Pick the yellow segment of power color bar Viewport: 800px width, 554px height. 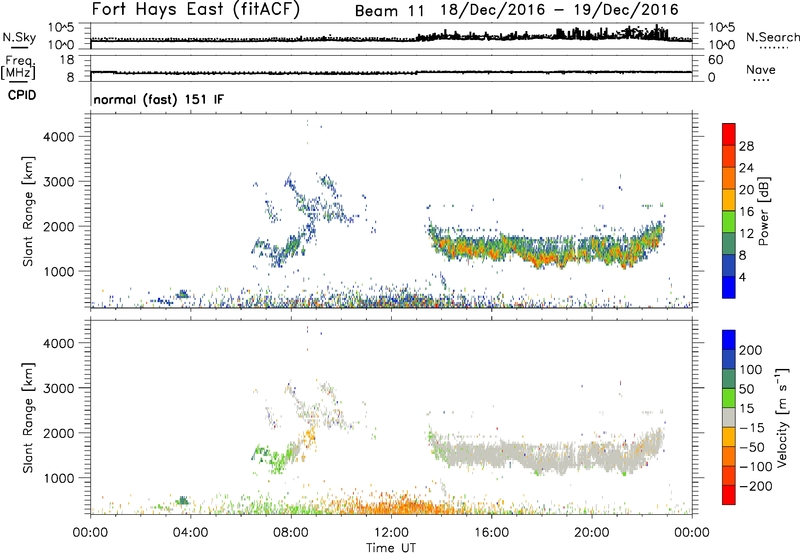point(729,200)
